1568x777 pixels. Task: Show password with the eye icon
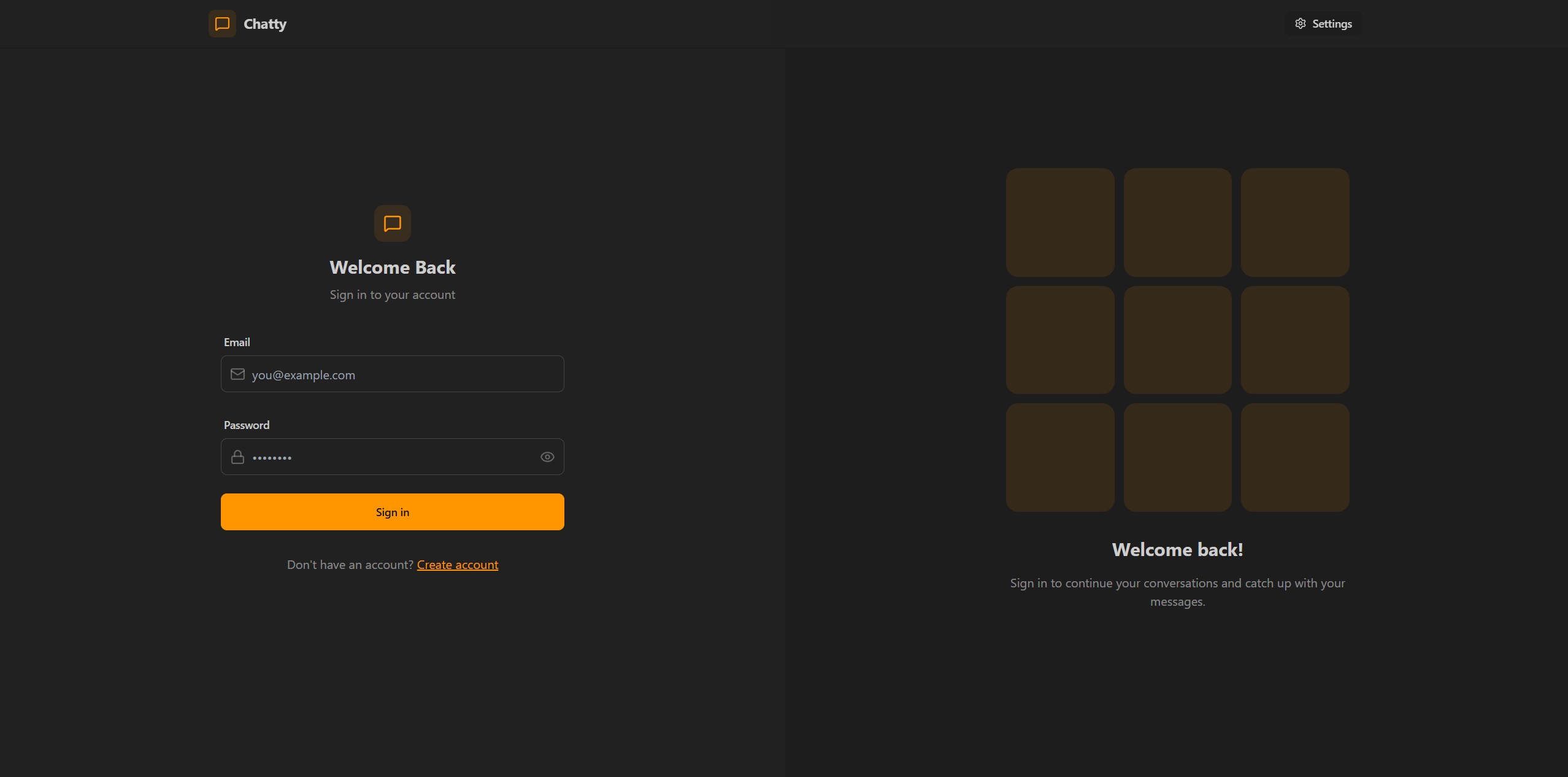tap(547, 457)
